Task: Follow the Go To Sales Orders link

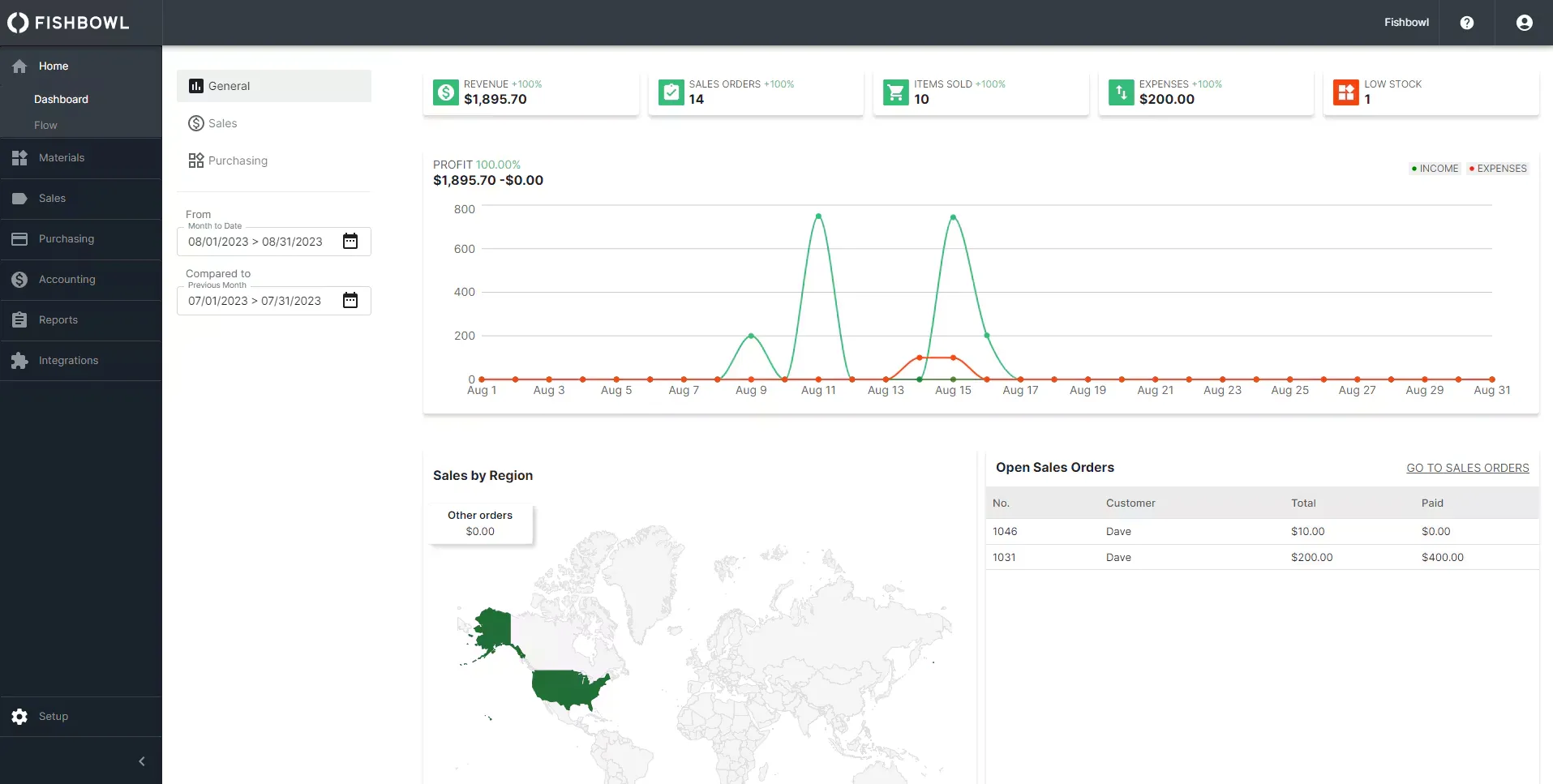Action: (x=1467, y=468)
